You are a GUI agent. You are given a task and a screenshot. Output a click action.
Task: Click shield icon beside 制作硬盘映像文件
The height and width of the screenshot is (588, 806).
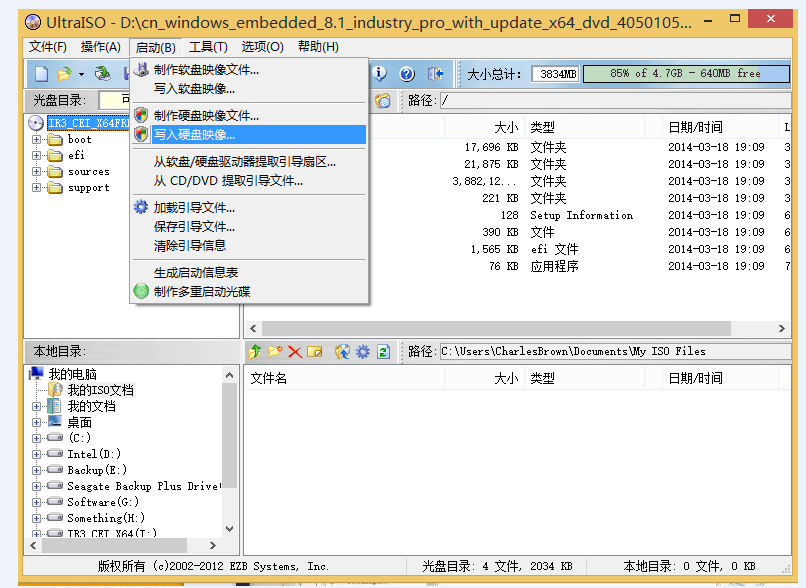[x=141, y=115]
